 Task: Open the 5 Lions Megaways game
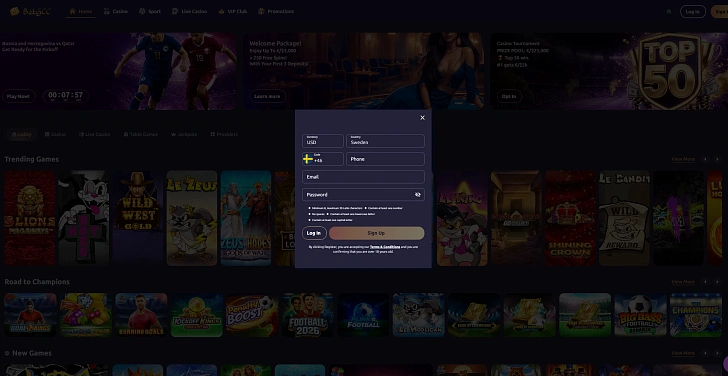(x=30, y=218)
